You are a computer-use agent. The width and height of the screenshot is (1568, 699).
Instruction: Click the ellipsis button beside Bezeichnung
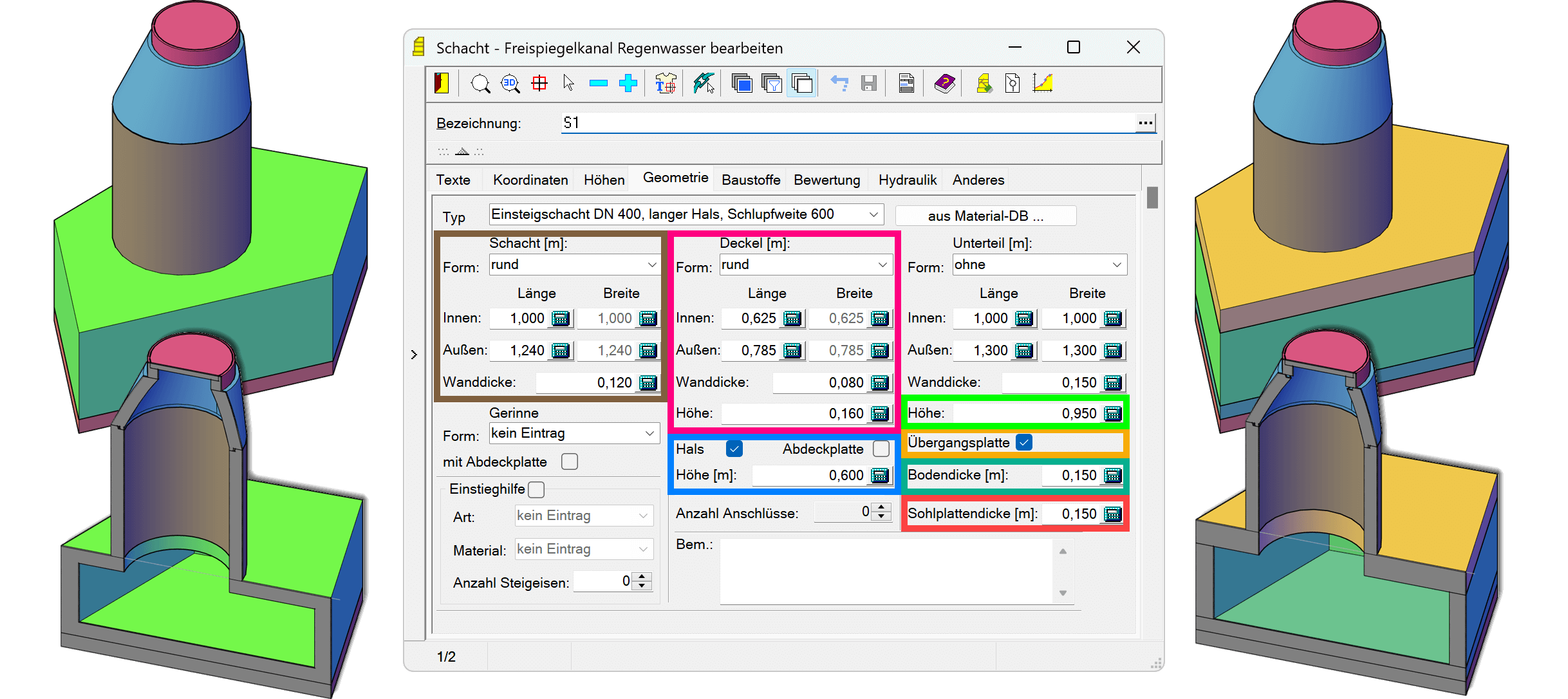point(1145,123)
